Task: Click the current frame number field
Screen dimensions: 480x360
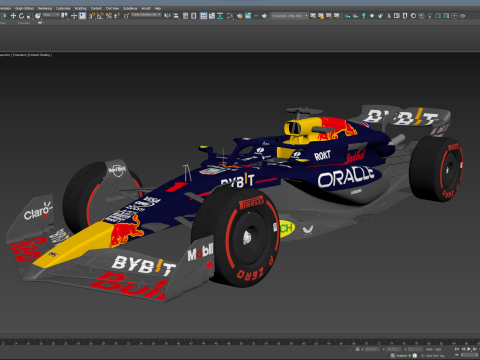Action: coord(469,355)
